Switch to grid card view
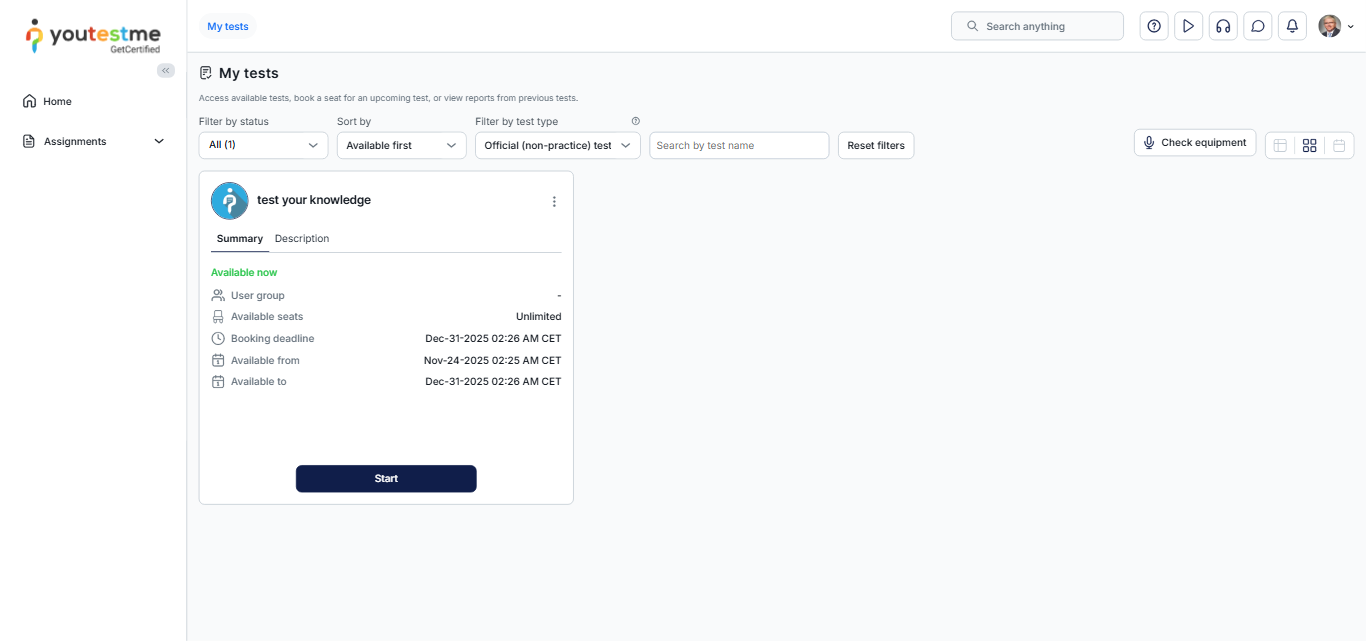The width and height of the screenshot is (1366, 641). coord(1309,145)
